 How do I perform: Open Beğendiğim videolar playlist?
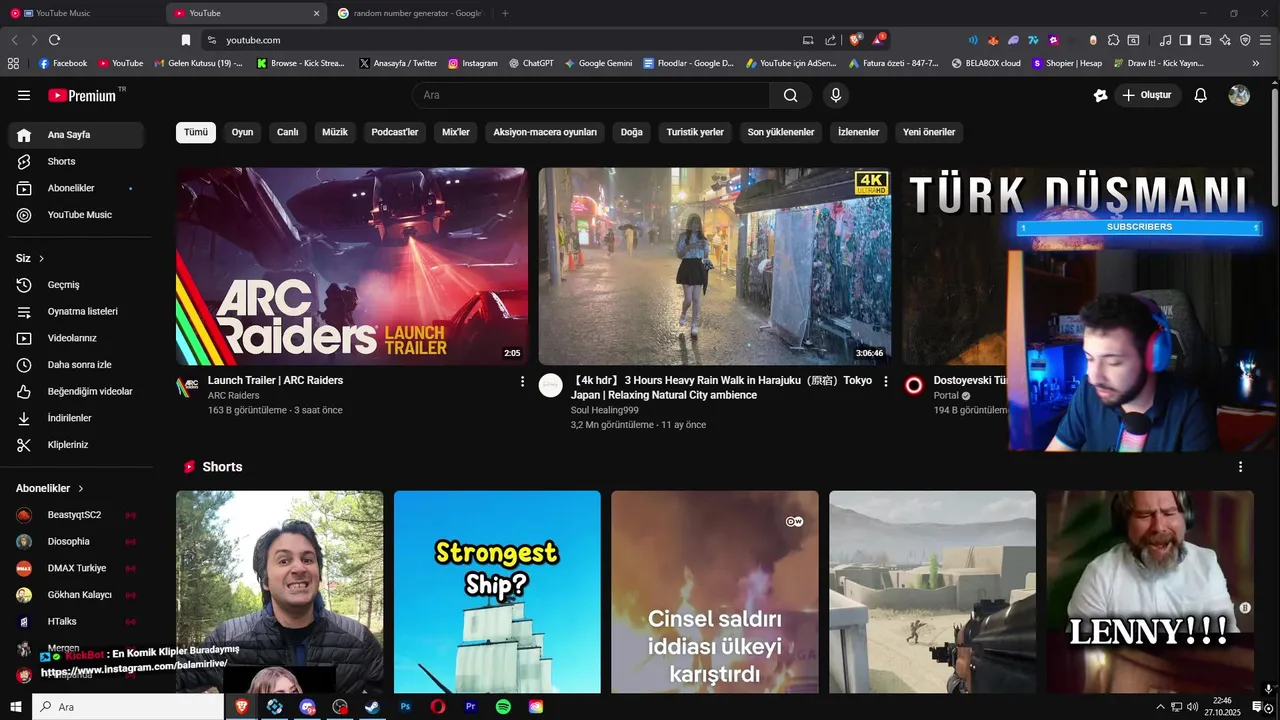(76, 391)
